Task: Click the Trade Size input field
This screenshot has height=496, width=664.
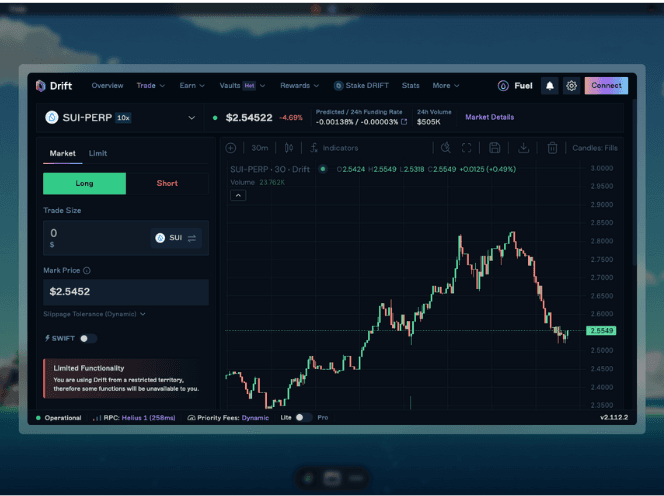Action: coord(126,238)
